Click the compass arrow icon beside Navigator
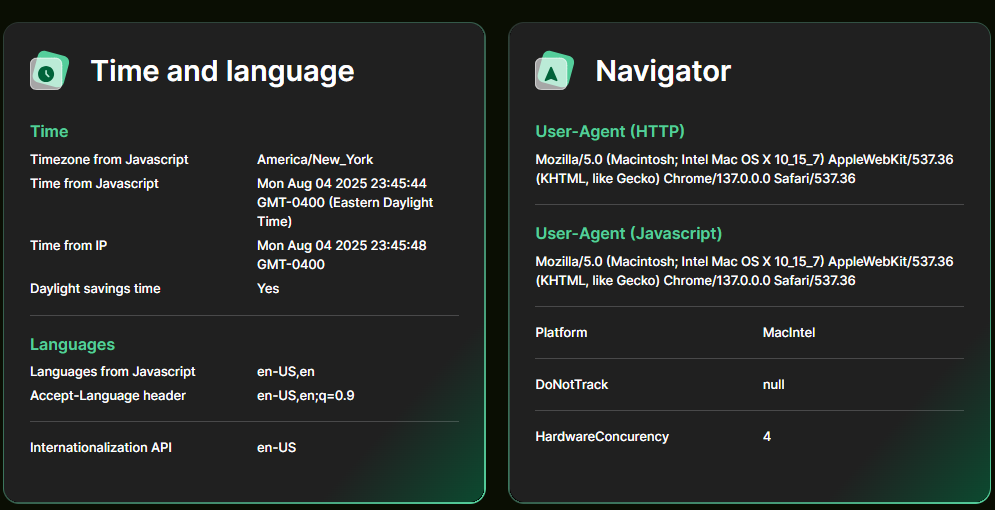Screen dimensions: 995x510 [x=552, y=72]
